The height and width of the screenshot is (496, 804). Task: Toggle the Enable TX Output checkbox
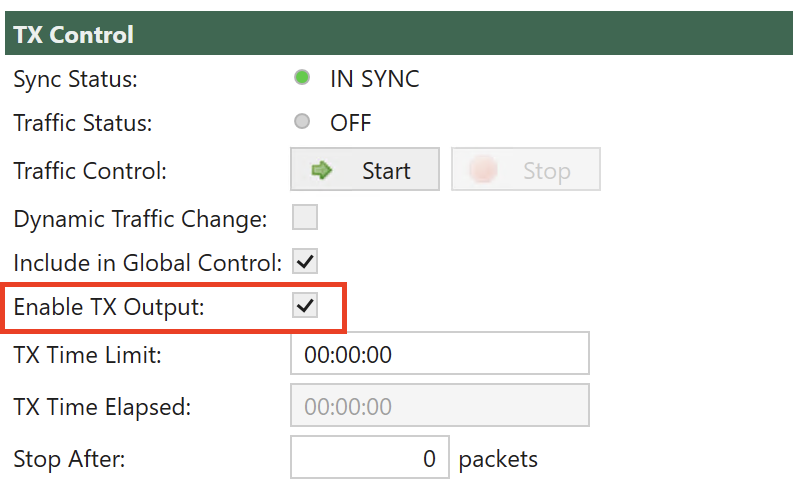pyautogui.click(x=305, y=305)
